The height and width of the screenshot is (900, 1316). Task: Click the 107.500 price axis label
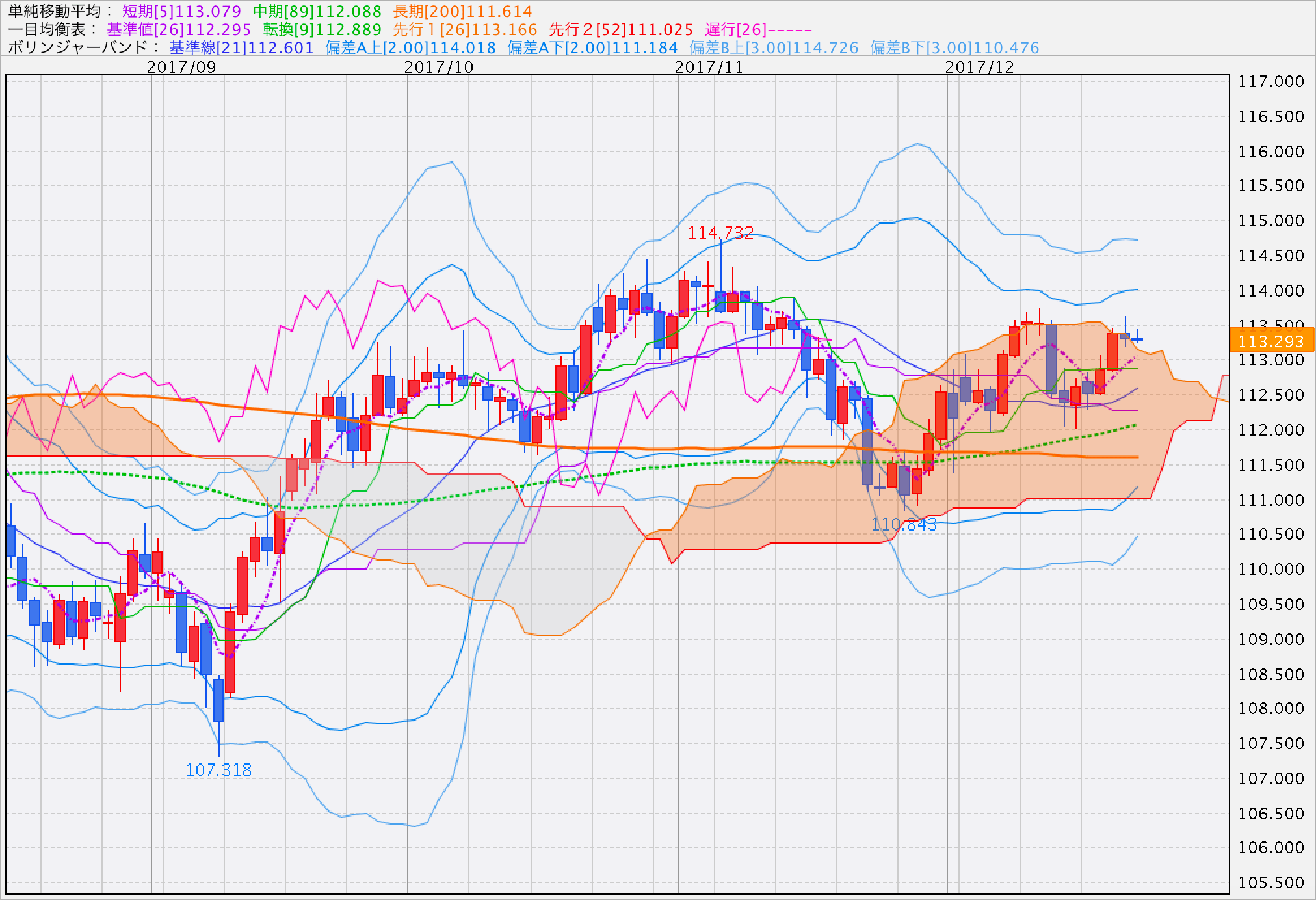click(1271, 743)
